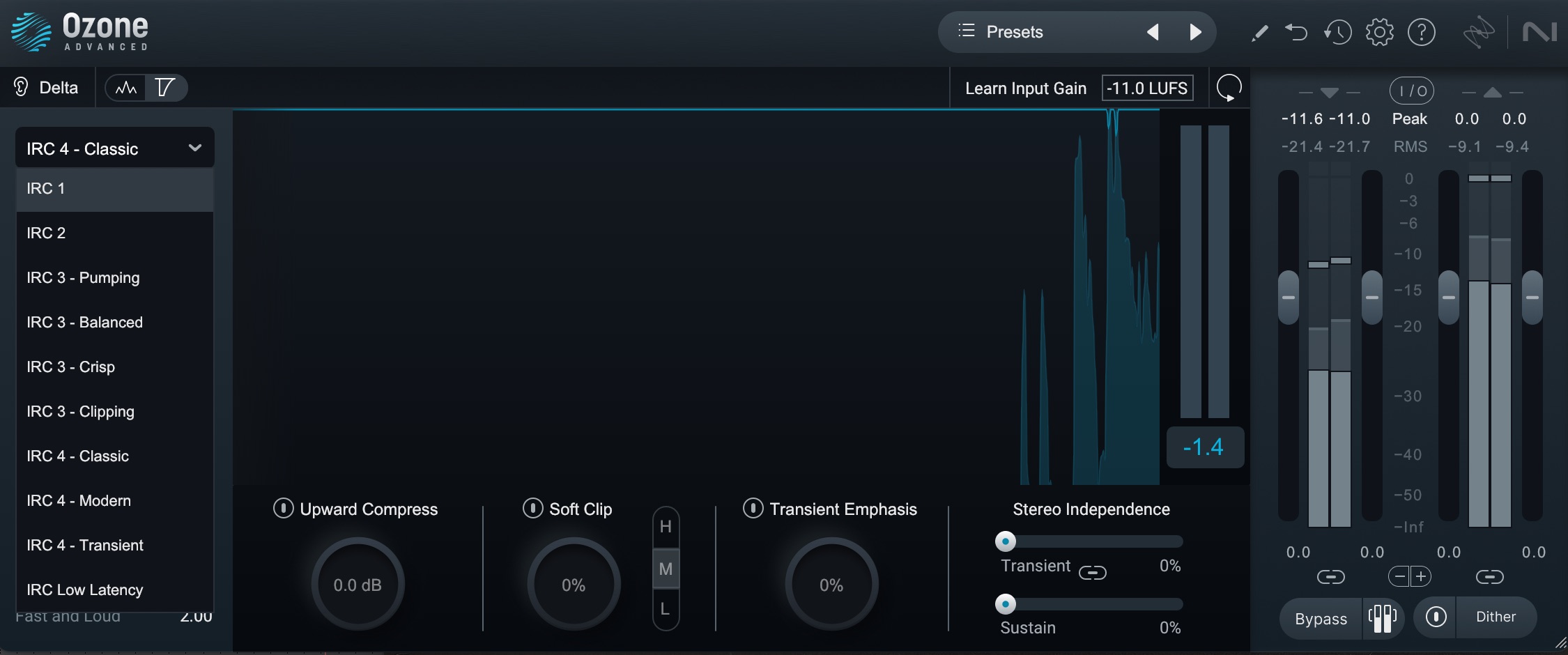The image size is (1568, 655).
Task: Toggle output gain link icon
Action: click(x=1489, y=577)
